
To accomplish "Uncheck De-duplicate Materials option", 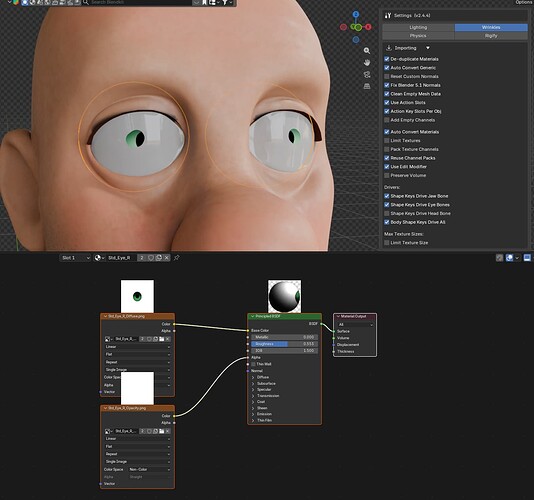I will coord(387,59).
